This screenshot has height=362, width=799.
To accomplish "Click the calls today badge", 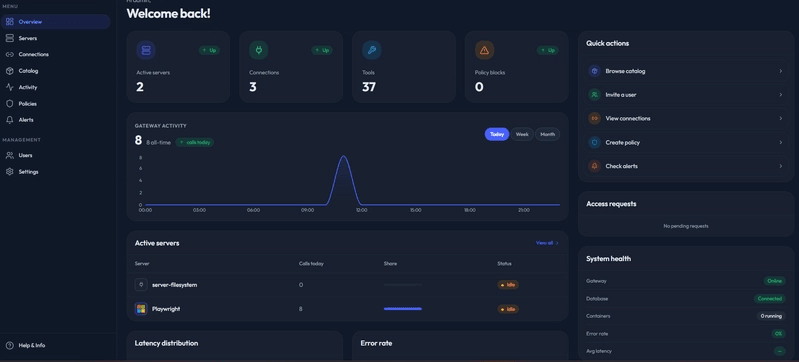I will click(x=195, y=142).
